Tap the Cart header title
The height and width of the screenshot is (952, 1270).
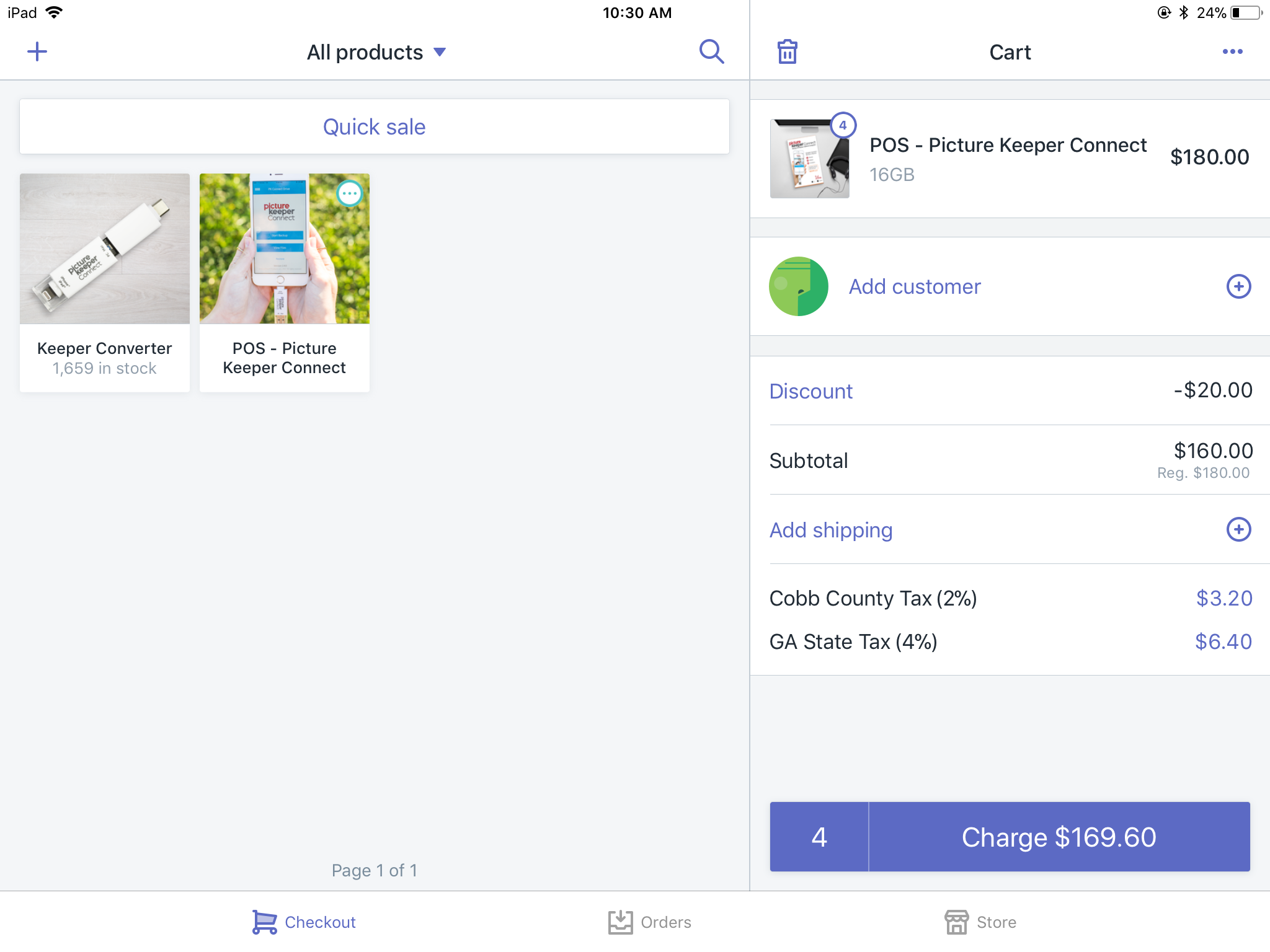(1010, 52)
